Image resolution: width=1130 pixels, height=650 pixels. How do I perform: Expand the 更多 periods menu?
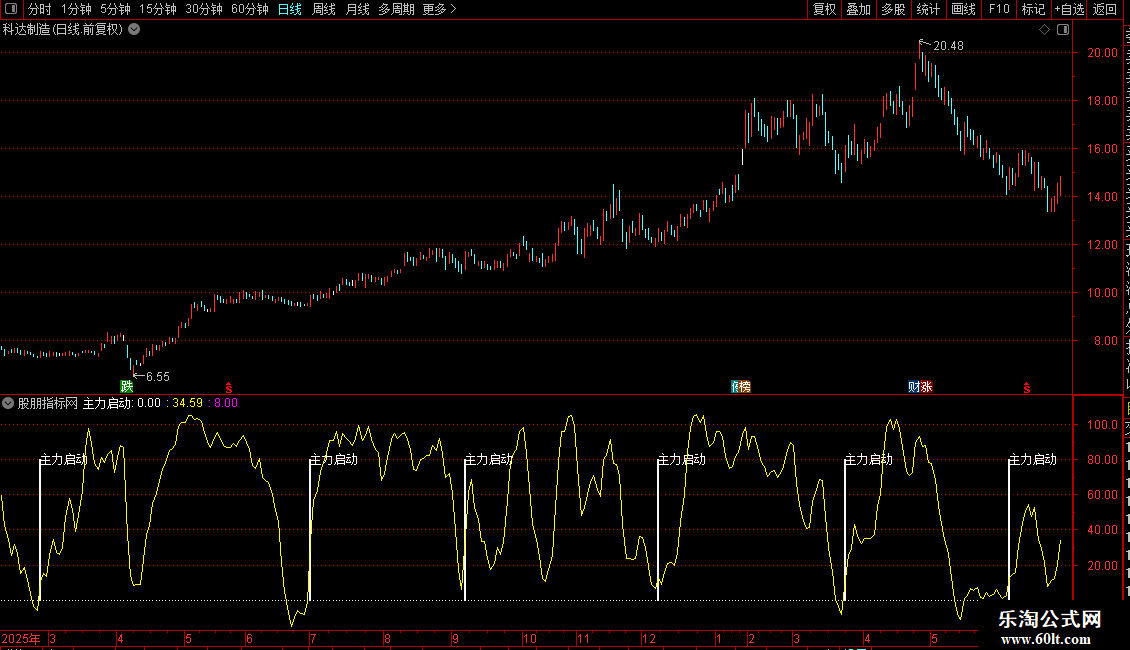440,9
